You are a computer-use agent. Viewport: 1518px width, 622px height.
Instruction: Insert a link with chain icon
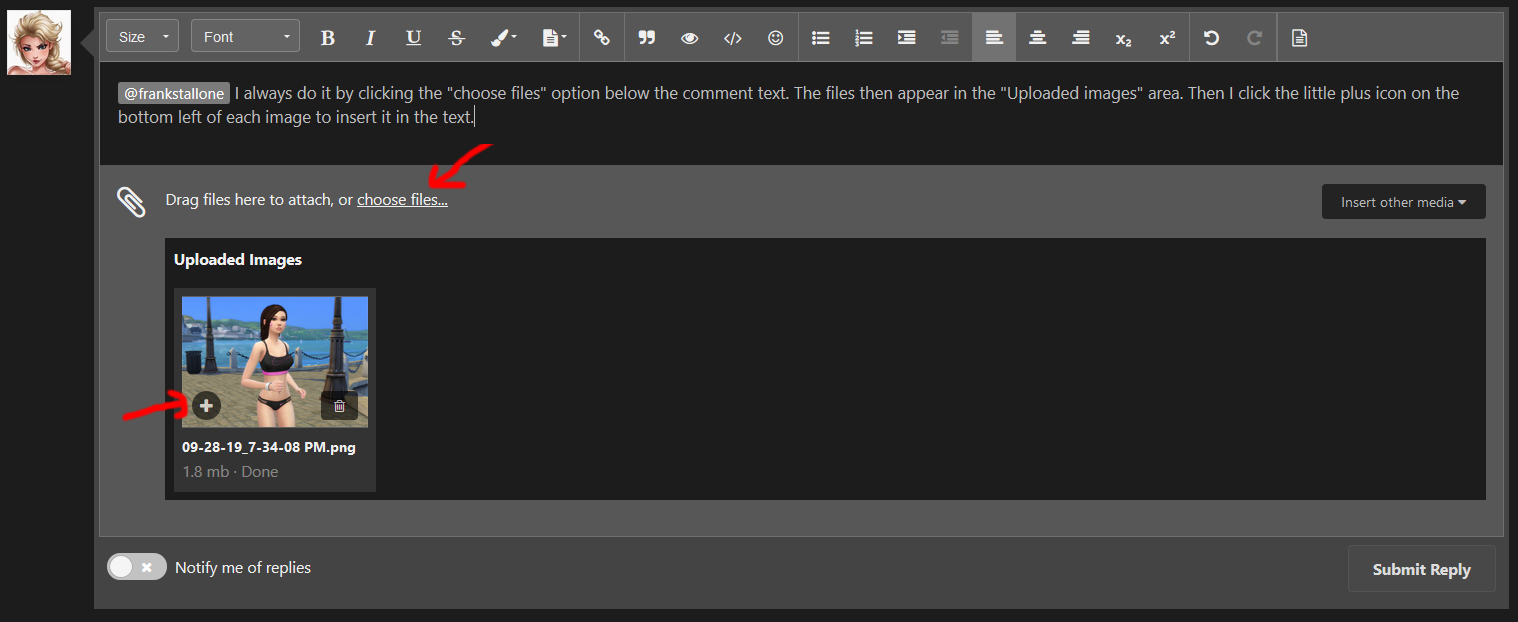point(601,38)
